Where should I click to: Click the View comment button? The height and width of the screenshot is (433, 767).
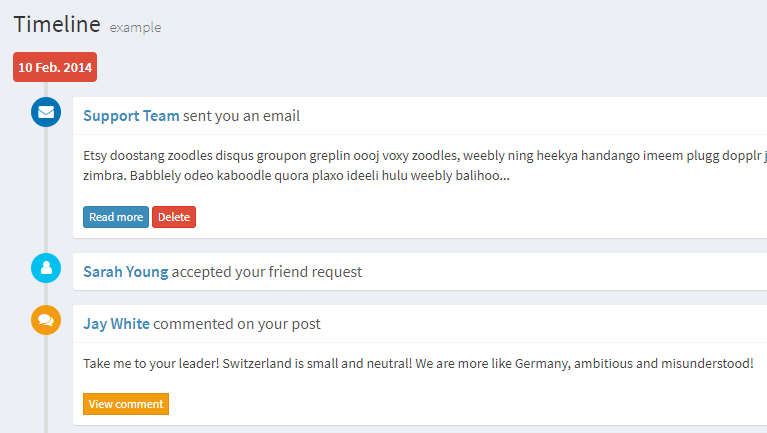point(126,404)
